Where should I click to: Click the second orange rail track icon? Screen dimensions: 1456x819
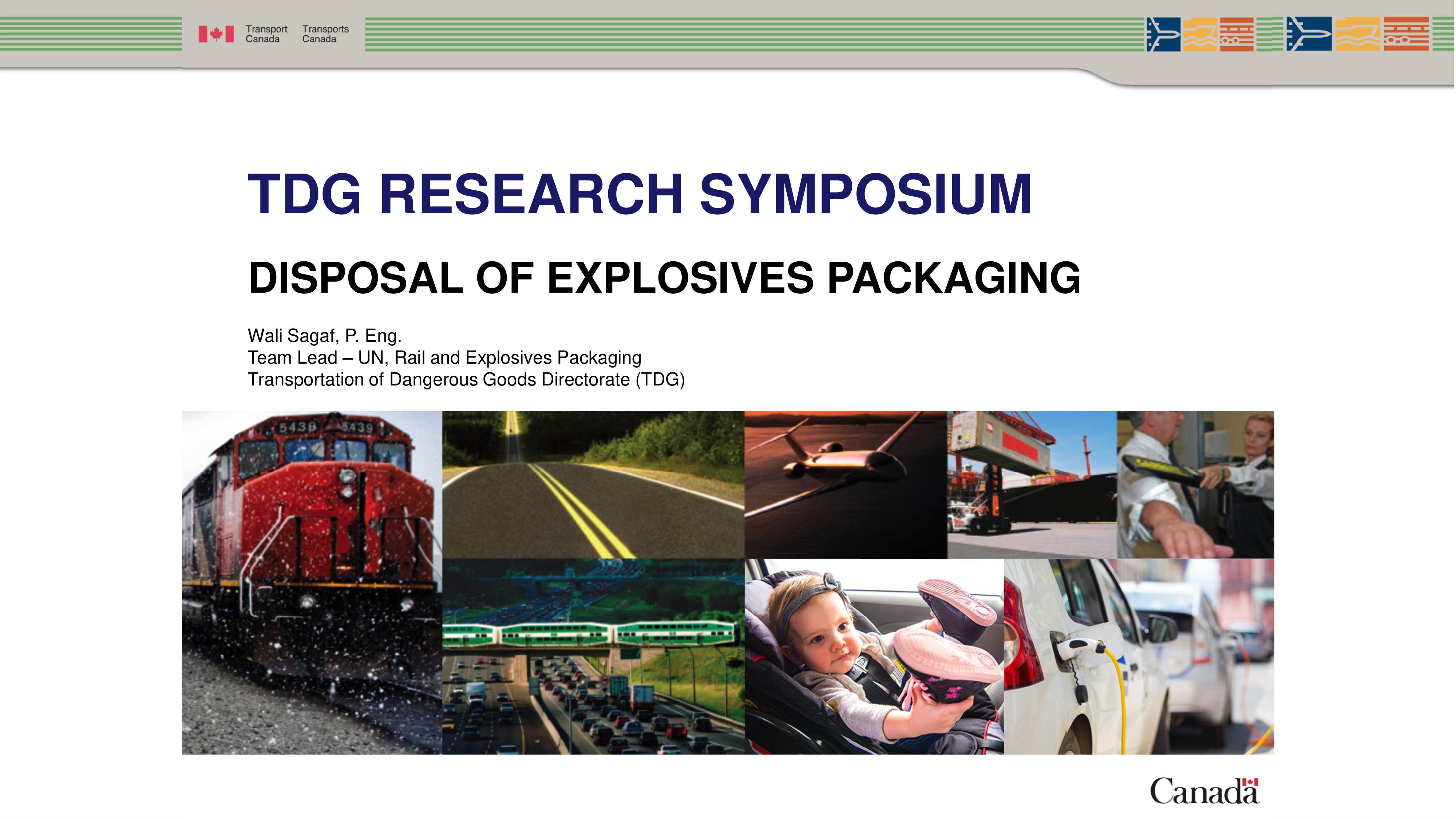tap(1406, 35)
